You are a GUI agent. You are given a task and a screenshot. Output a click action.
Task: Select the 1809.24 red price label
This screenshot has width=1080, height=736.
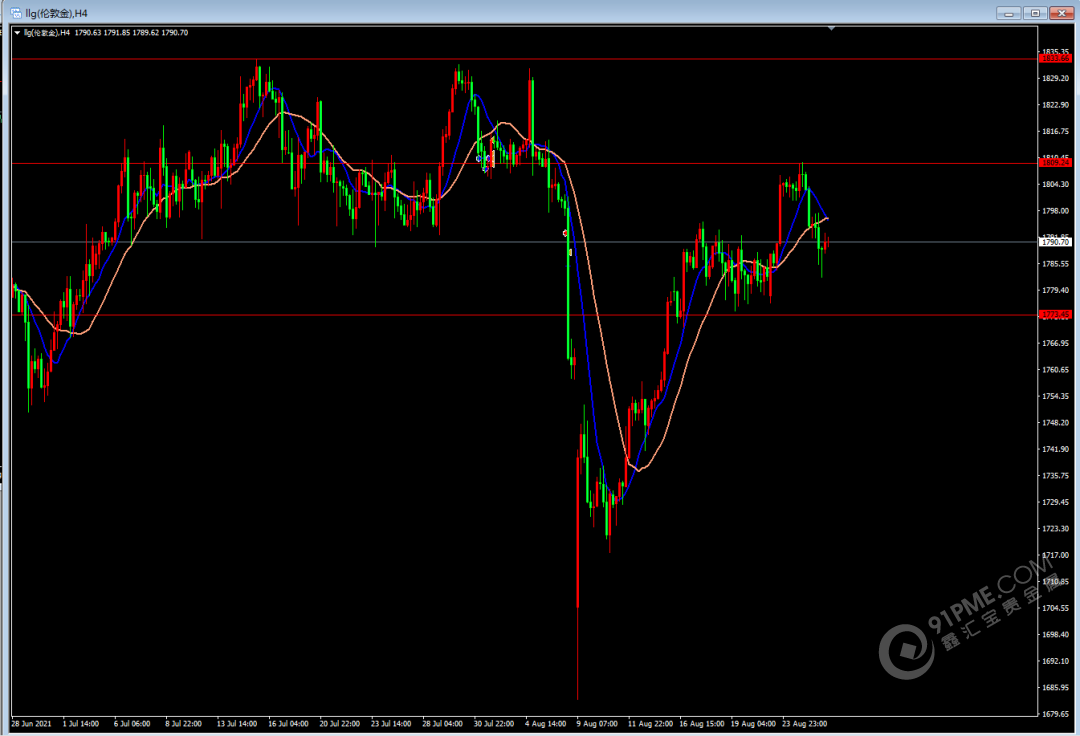[x=1055, y=163]
